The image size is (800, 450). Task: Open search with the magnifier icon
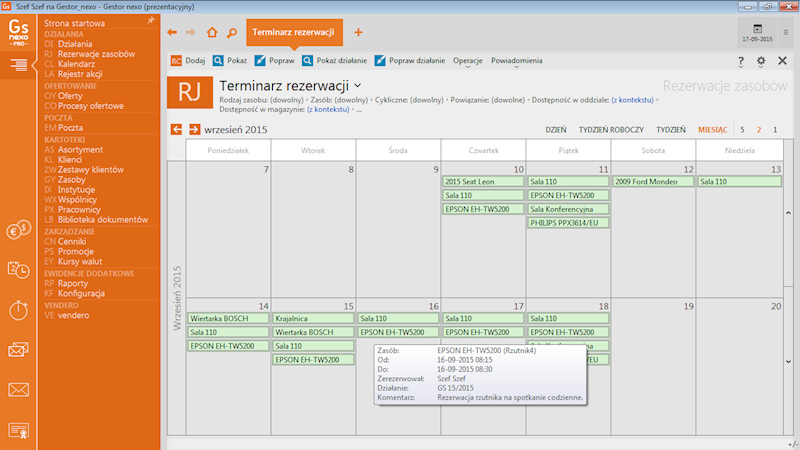[231, 32]
